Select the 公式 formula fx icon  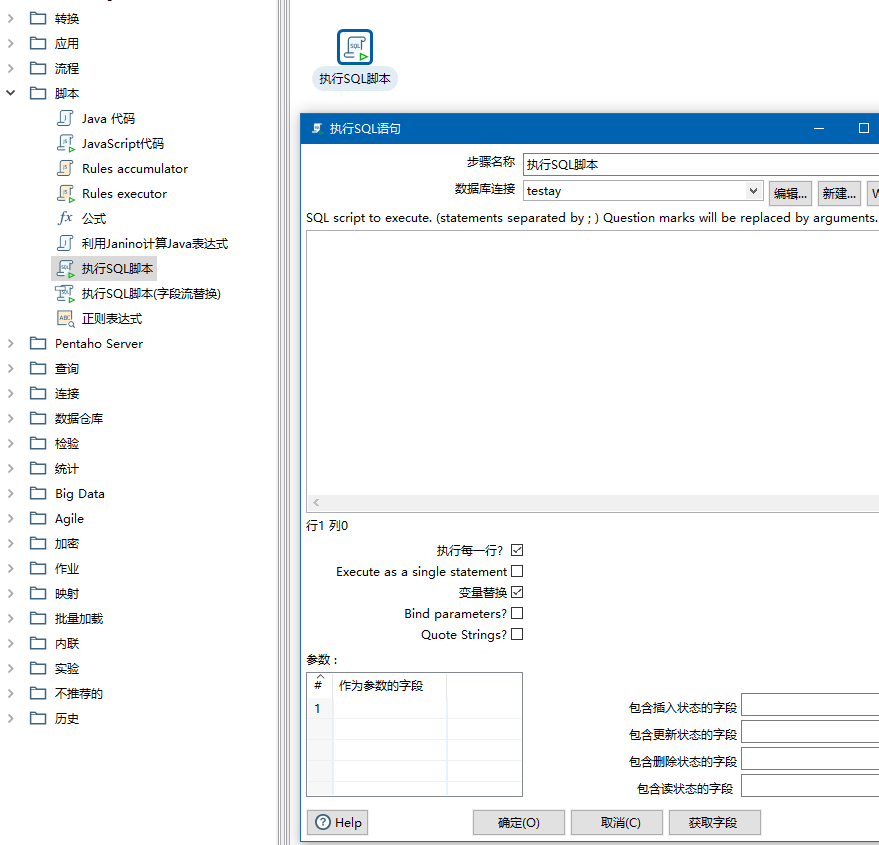click(x=65, y=218)
